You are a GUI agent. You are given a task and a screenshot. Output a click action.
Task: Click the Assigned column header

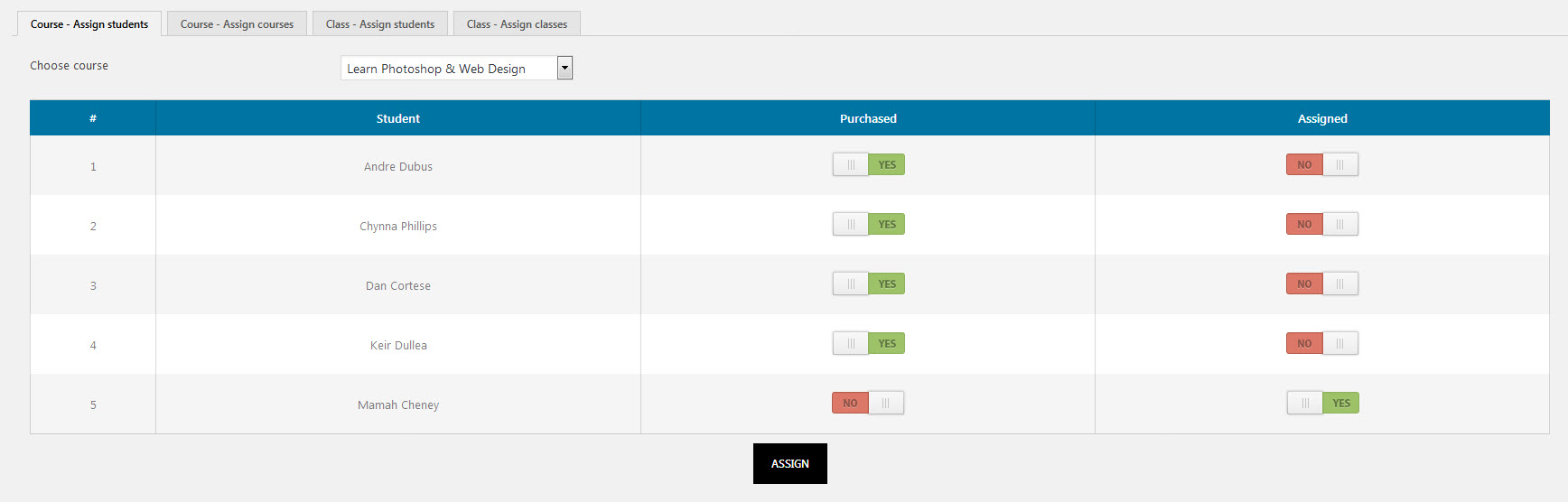click(x=1321, y=118)
